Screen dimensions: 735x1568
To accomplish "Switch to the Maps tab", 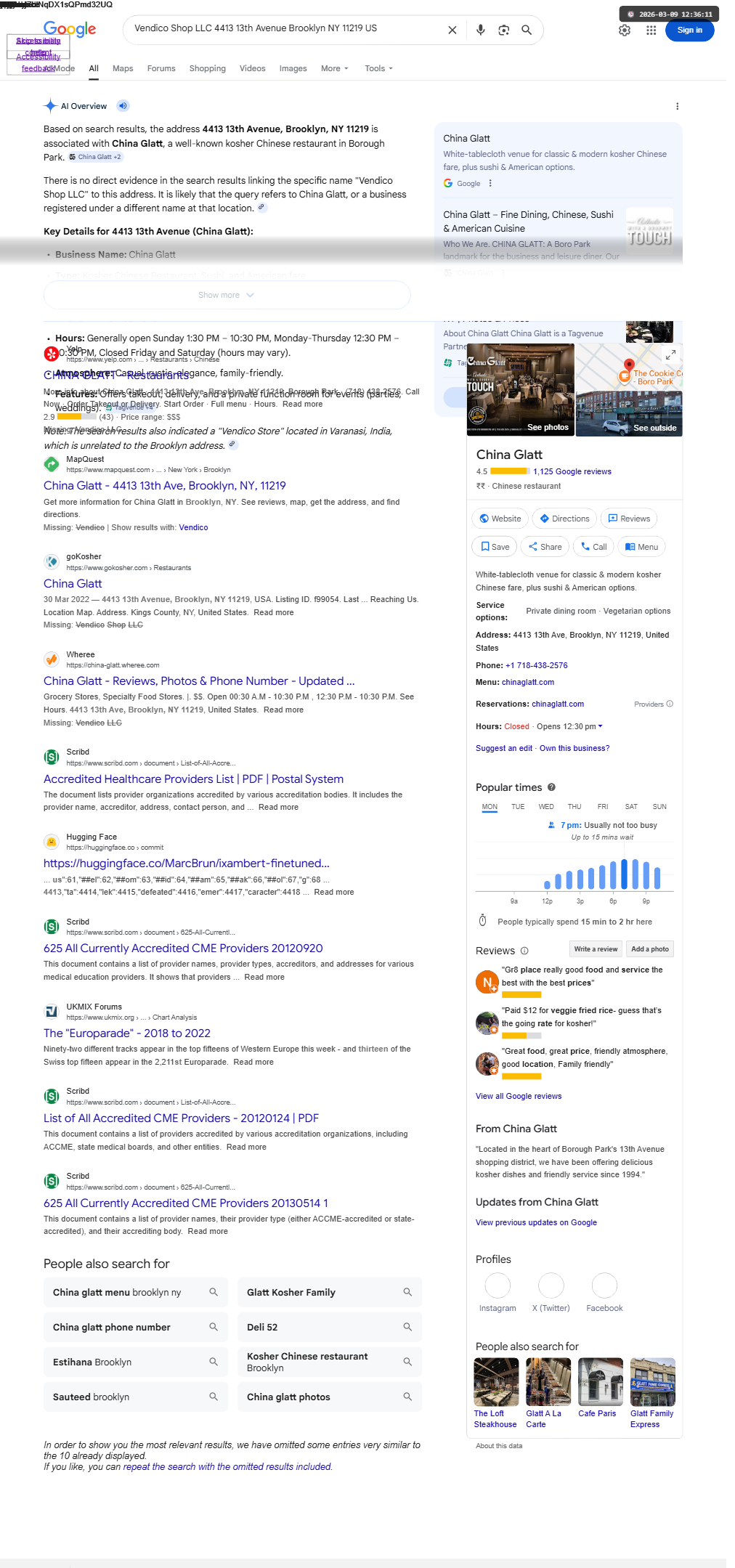I will [x=123, y=68].
